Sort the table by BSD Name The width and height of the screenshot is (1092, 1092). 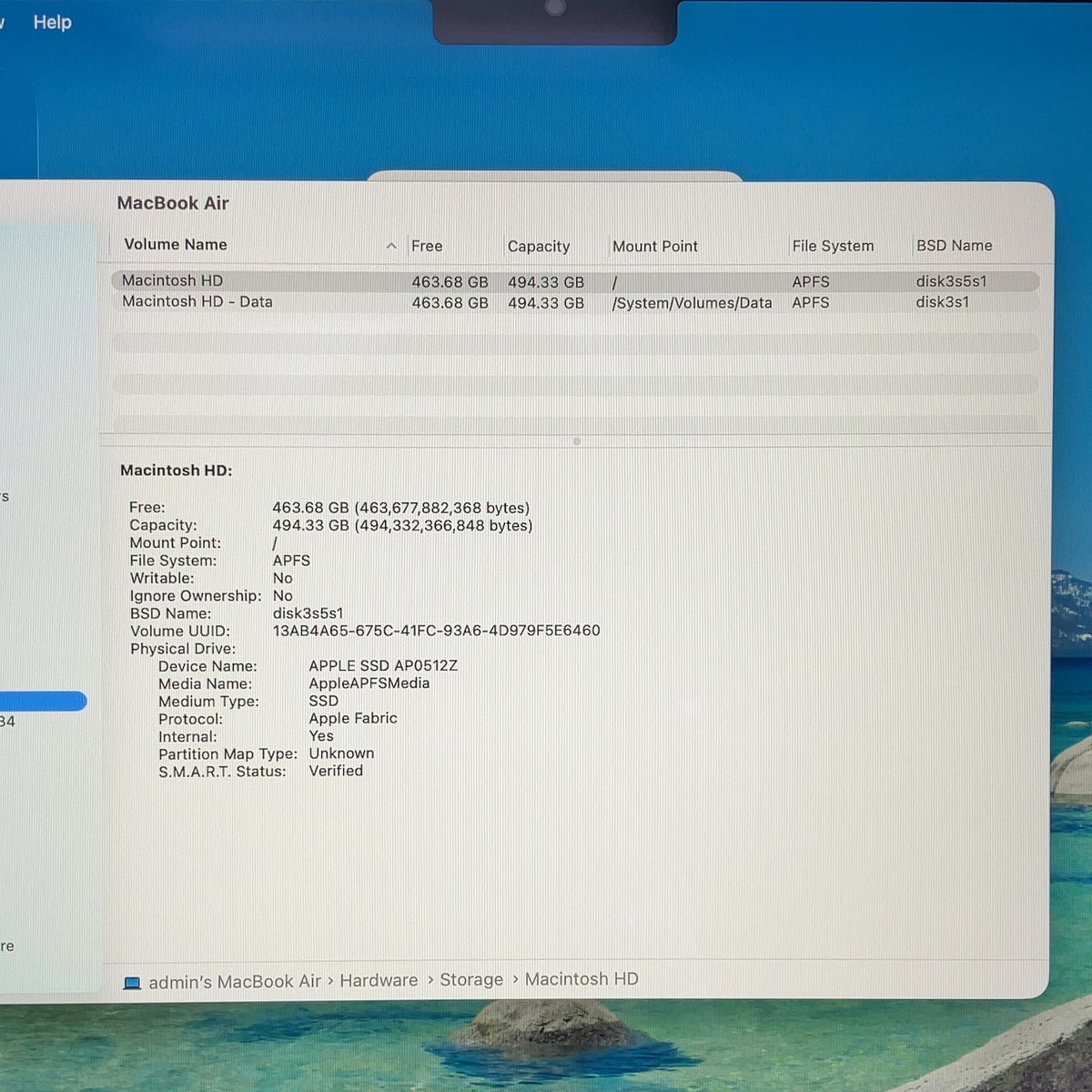point(955,246)
